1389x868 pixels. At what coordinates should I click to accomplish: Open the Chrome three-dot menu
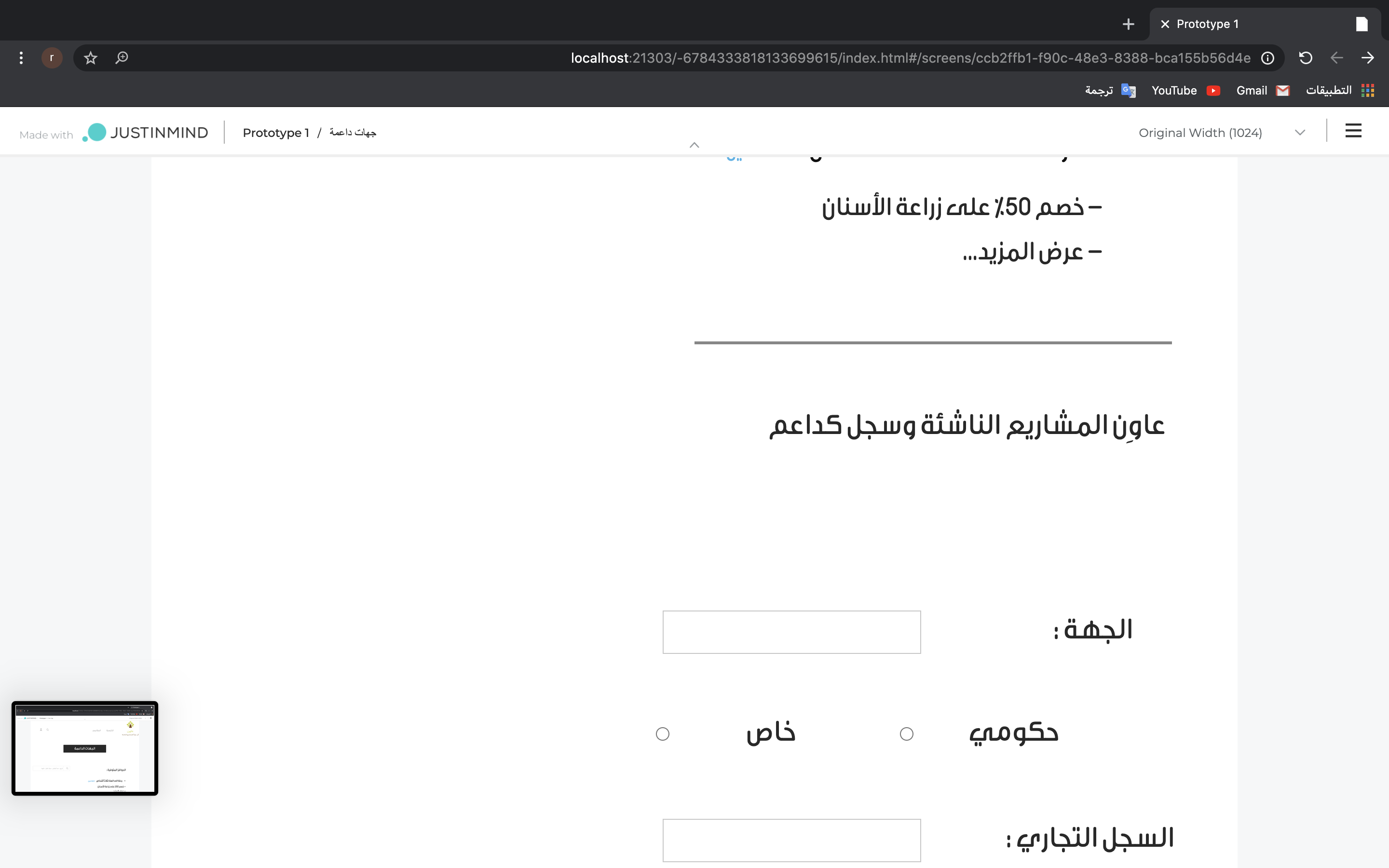(x=21, y=58)
